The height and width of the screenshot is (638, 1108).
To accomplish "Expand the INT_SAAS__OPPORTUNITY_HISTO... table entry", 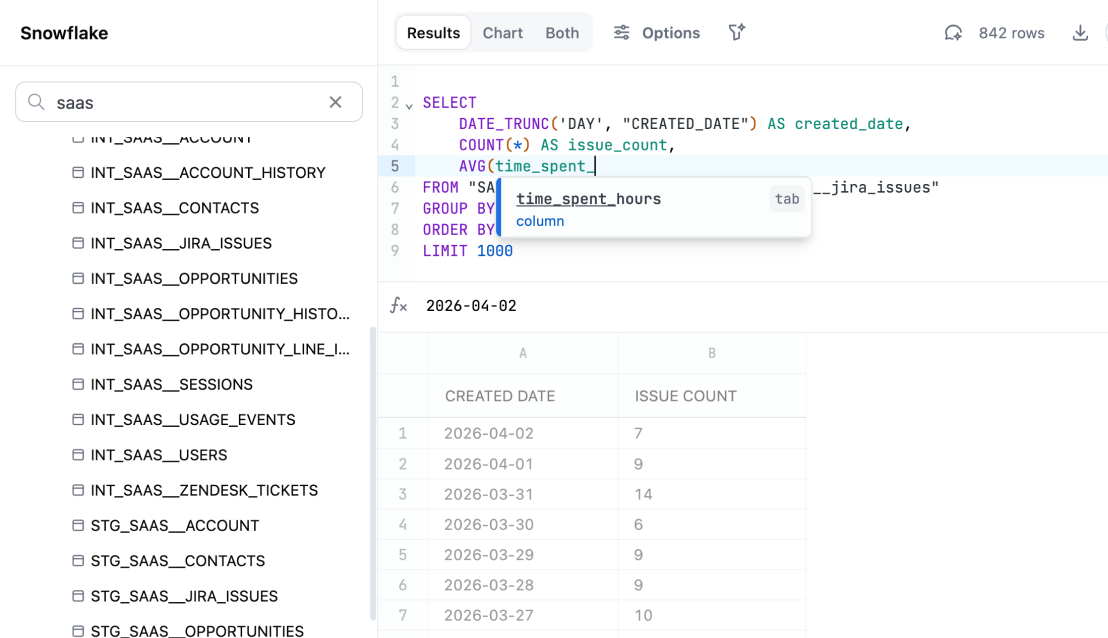I will pyautogui.click(x=219, y=313).
